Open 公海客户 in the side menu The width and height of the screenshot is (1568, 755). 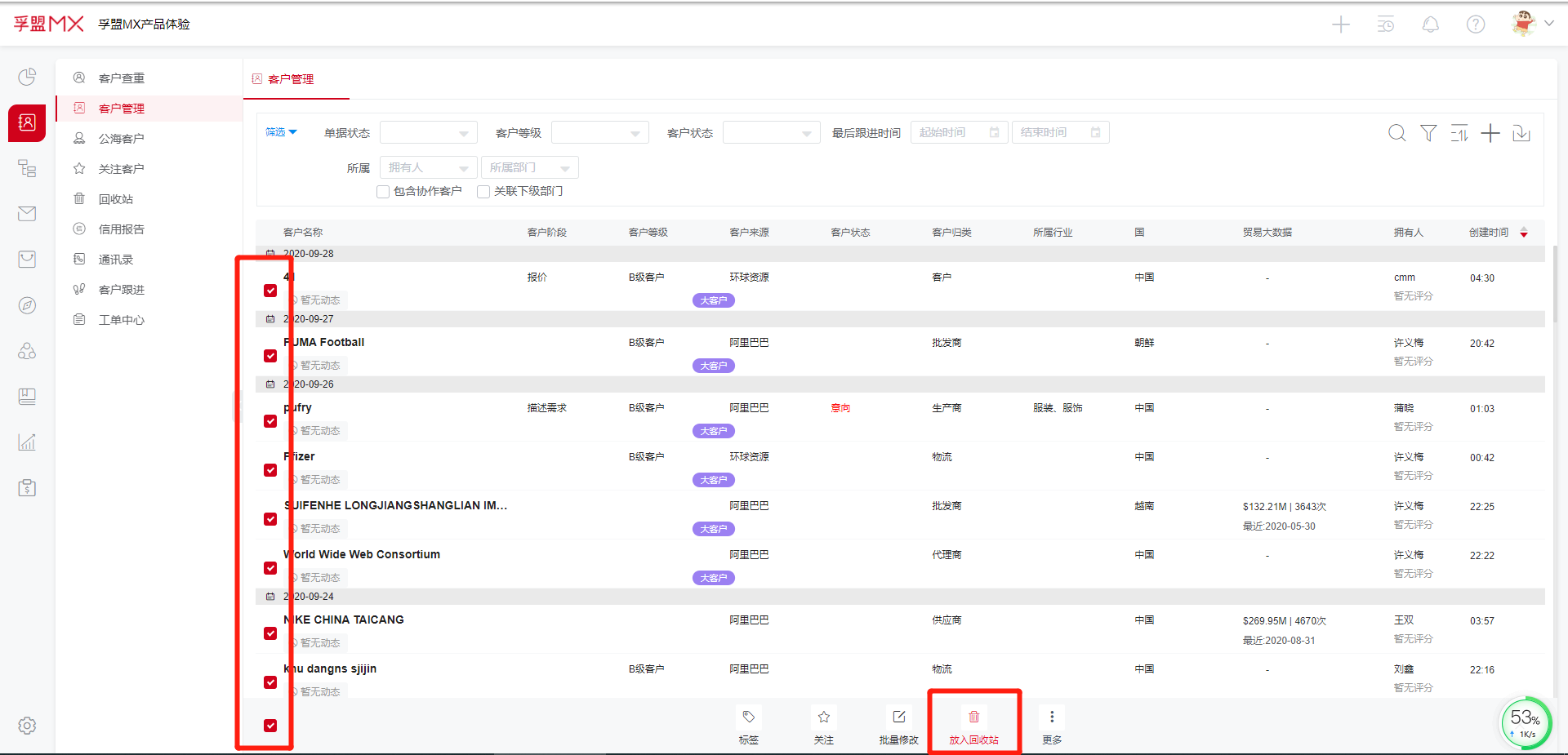tap(121, 139)
